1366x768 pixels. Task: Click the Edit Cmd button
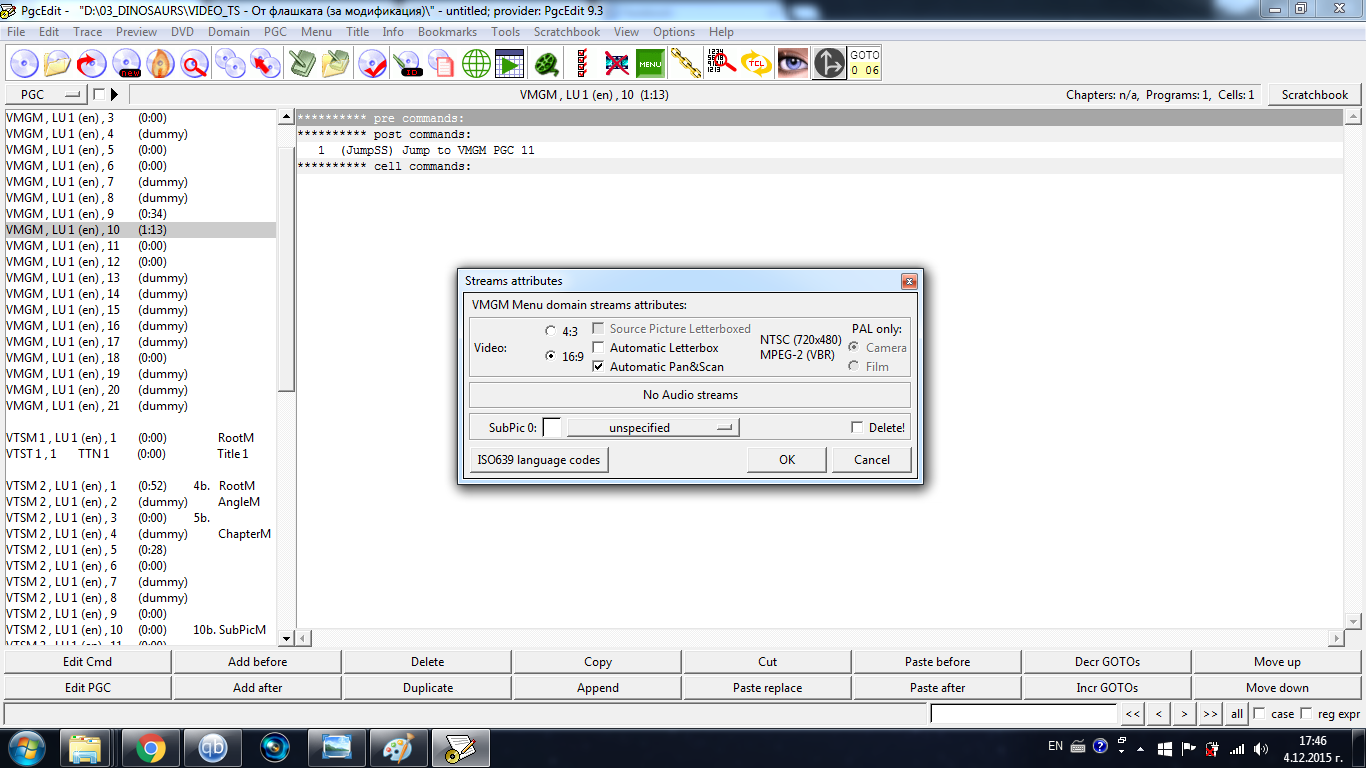[88, 661]
